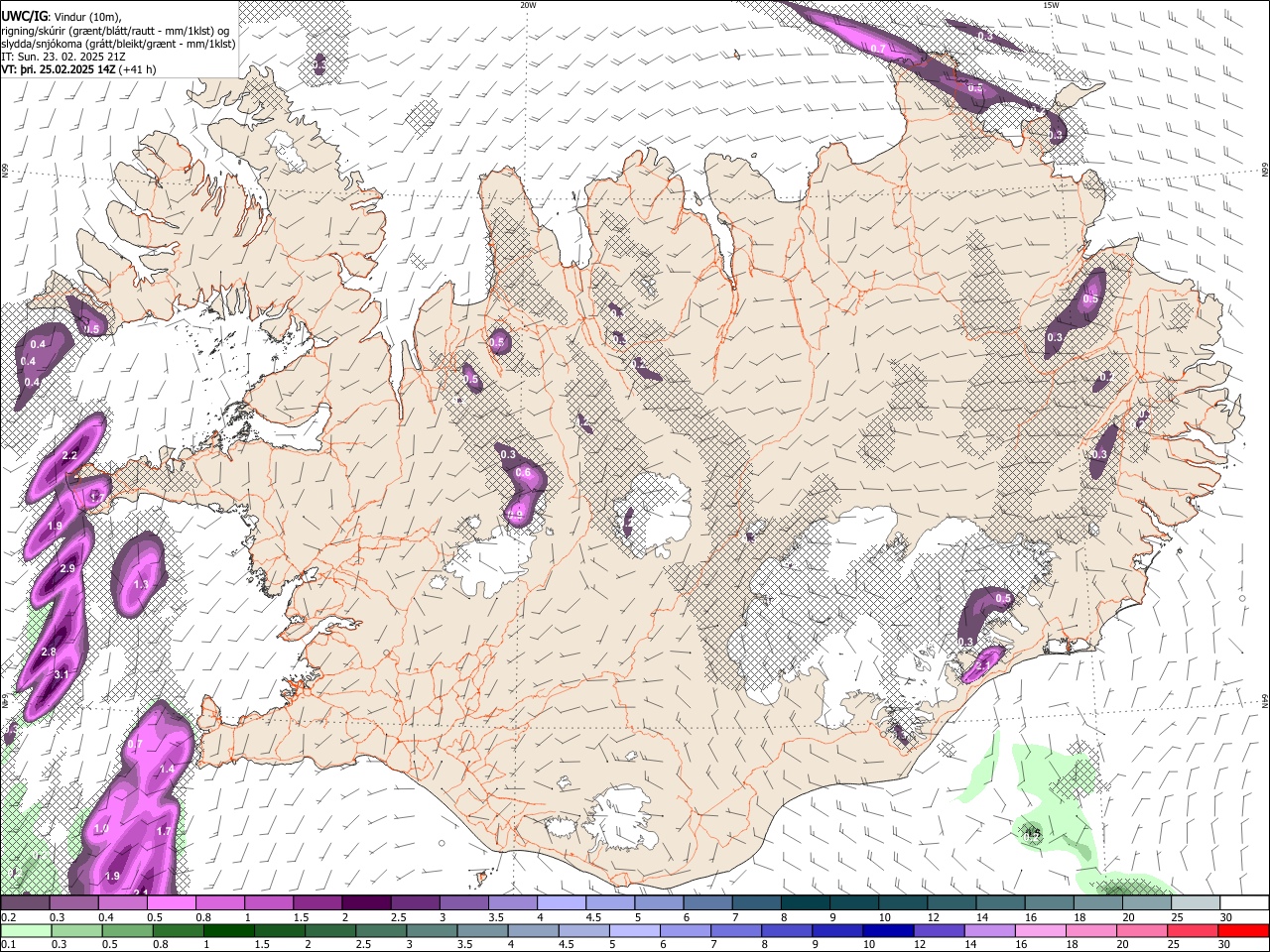
Task: Click the rain legend swatch between 10 and 12
Action: 887,931
